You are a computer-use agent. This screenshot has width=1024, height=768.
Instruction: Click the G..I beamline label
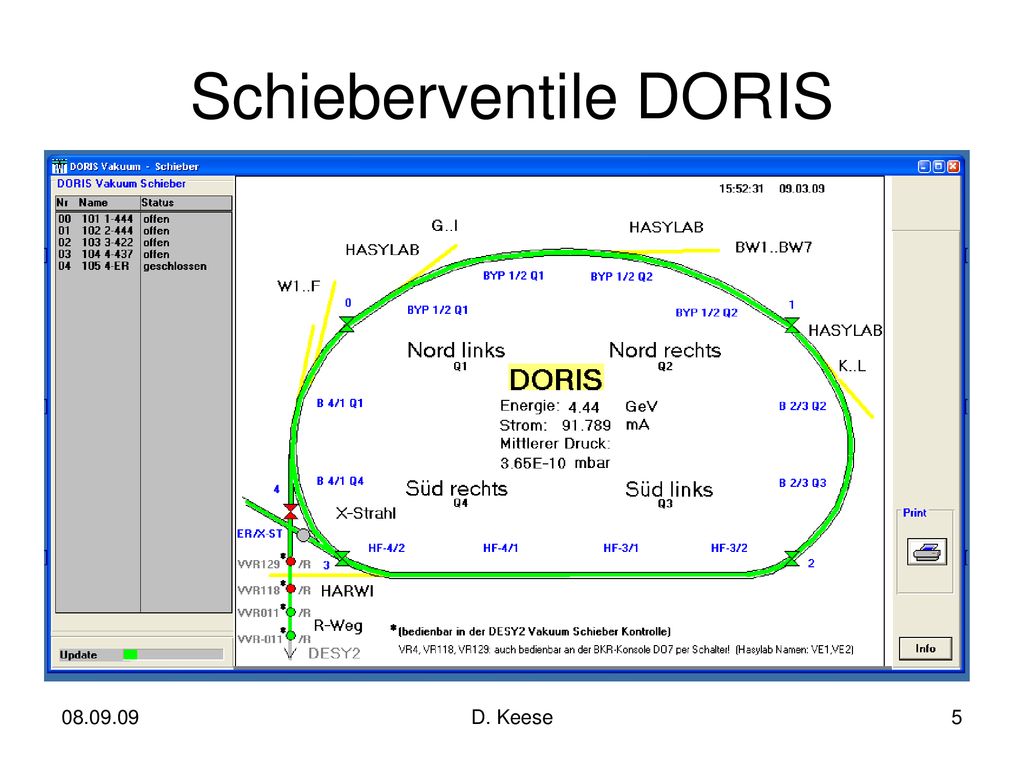click(x=445, y=226)
